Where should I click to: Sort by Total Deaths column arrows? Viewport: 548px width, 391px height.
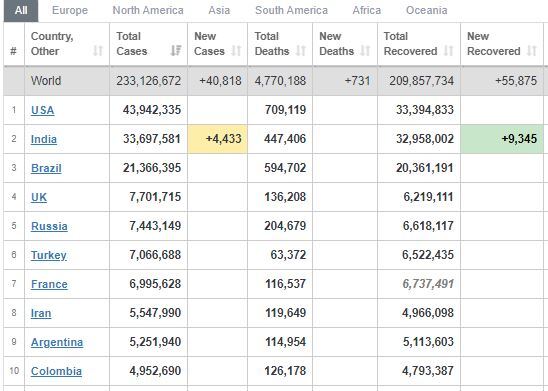301,51
